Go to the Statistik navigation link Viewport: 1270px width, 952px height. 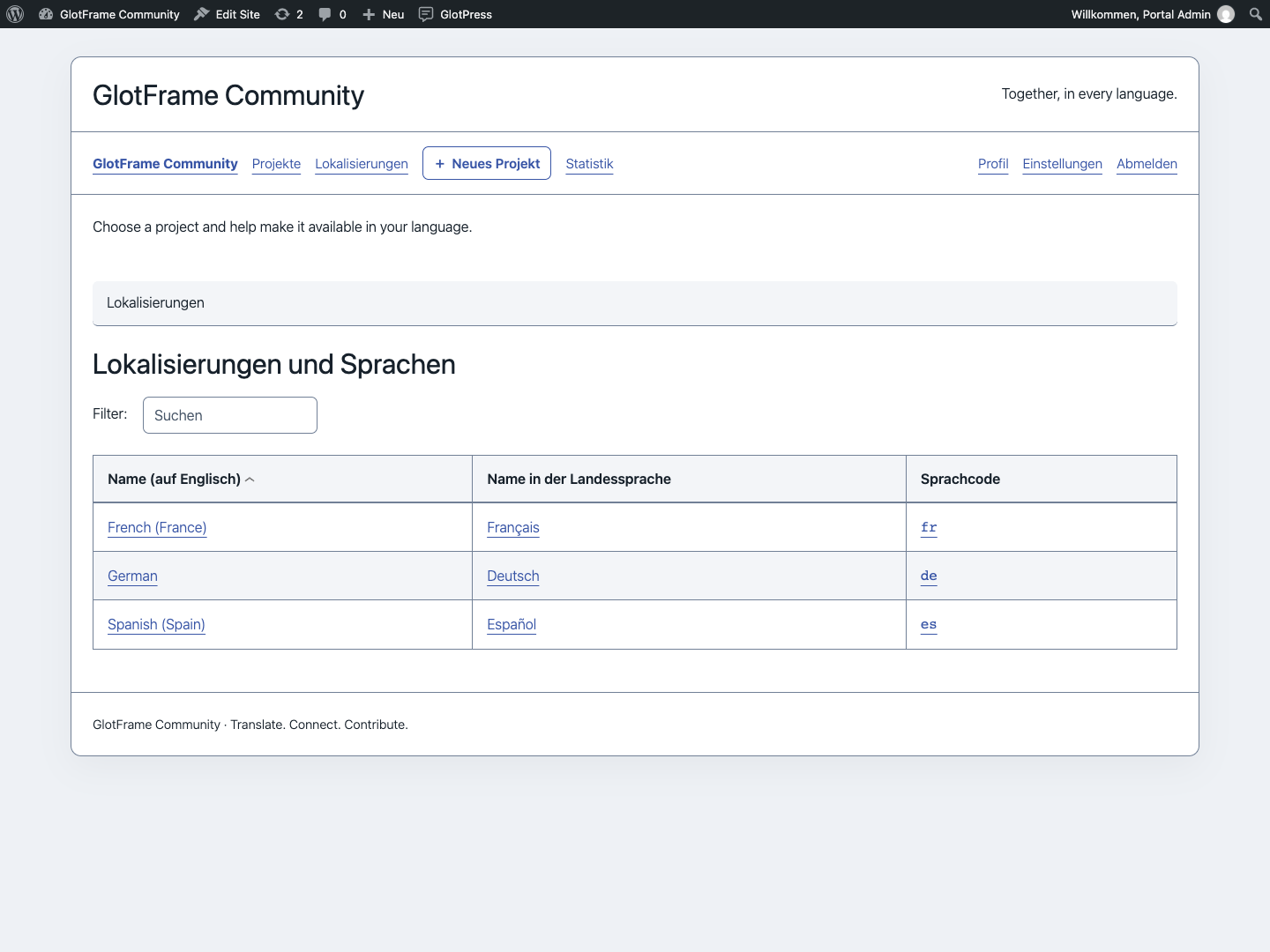click(x=589, y=164)
